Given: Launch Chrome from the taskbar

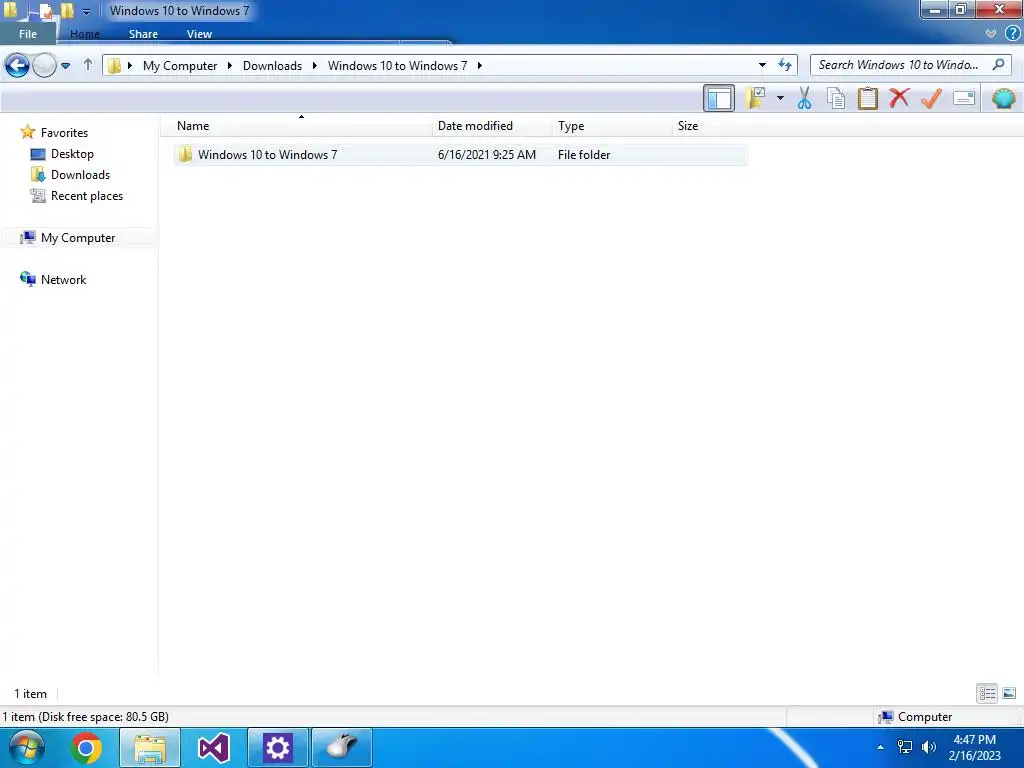Looking at the screenshot, I should tap(86, 748).
